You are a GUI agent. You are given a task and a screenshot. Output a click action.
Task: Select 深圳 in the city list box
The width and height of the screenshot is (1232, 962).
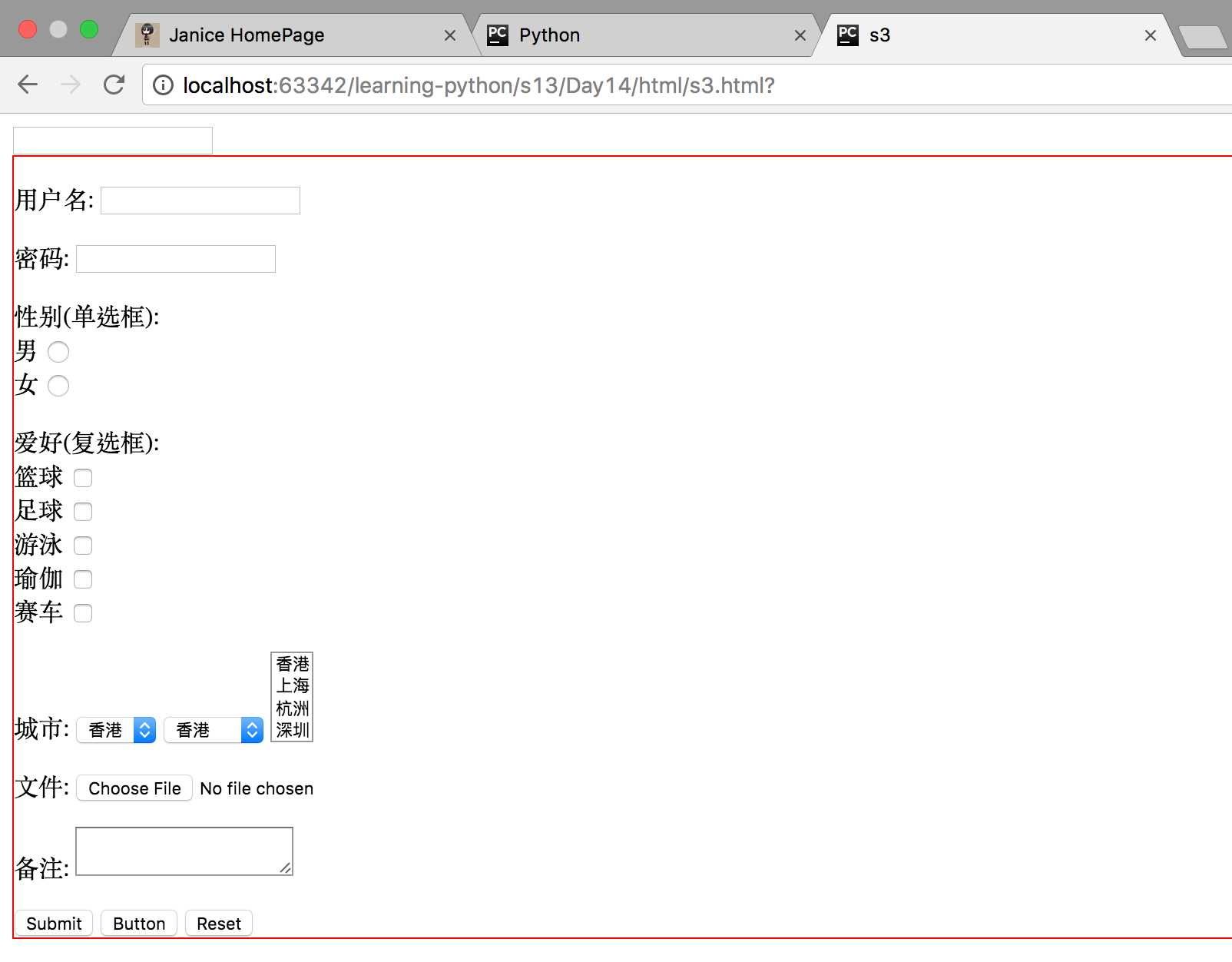pos(292,730)
